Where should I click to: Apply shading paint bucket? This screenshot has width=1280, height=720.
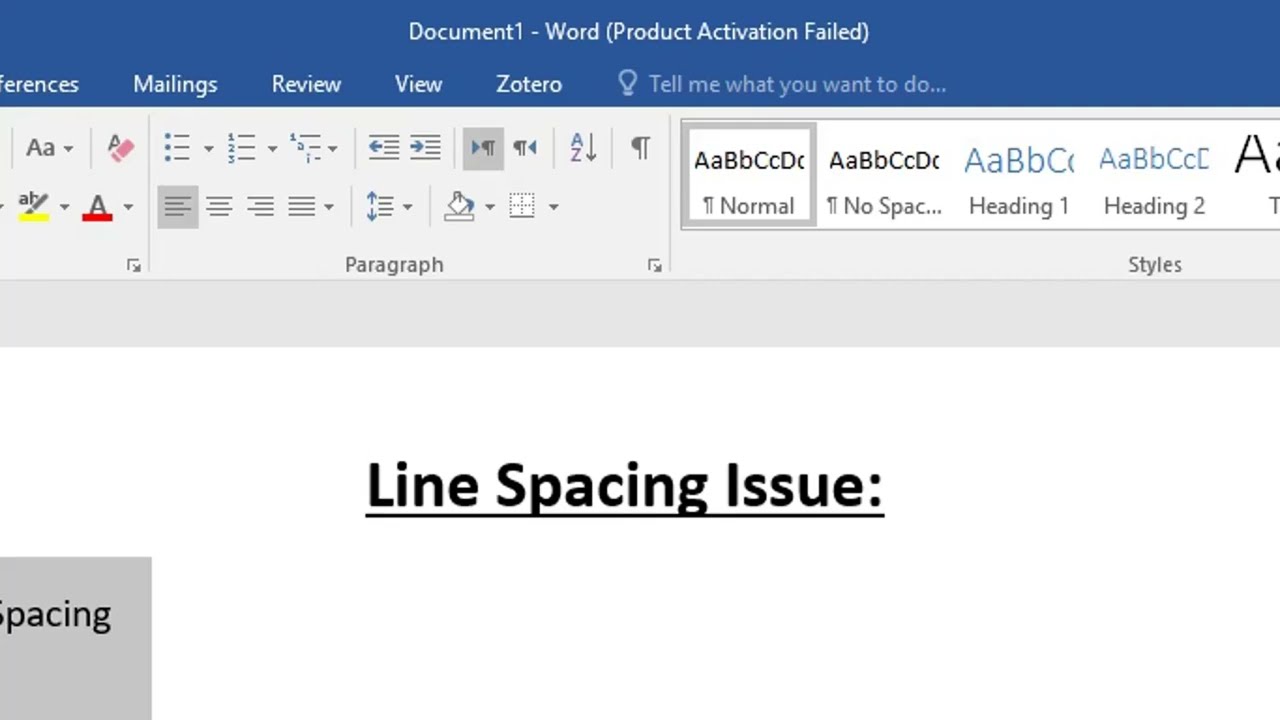pyautogui.click(x=460, y=207)
